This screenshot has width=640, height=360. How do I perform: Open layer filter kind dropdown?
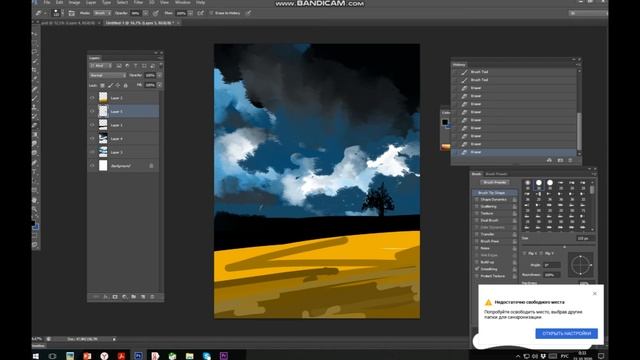tap(100, 66)
